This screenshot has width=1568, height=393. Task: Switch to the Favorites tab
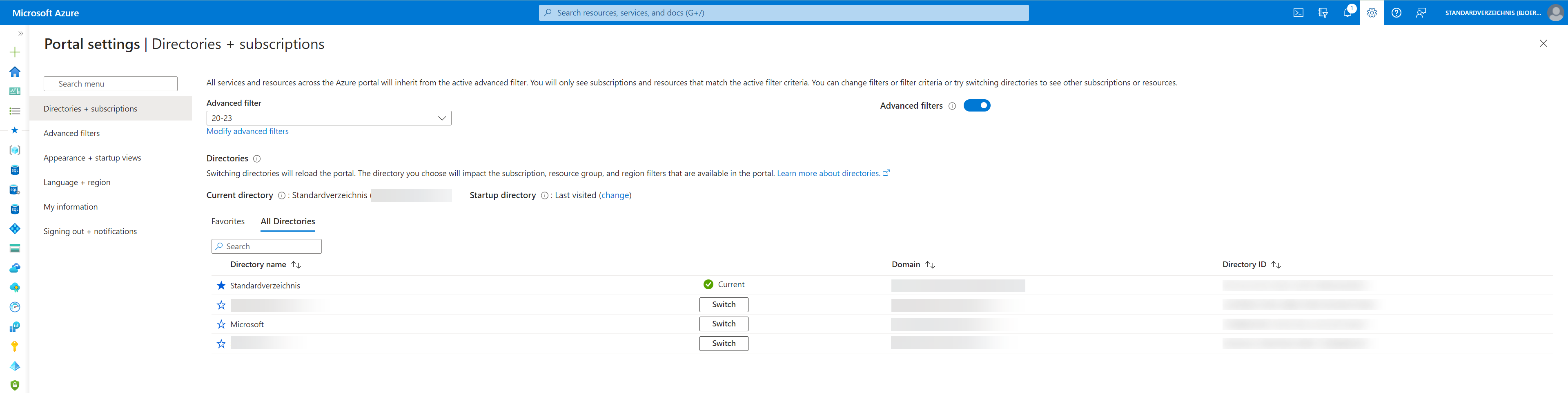[x=228, y=221]
